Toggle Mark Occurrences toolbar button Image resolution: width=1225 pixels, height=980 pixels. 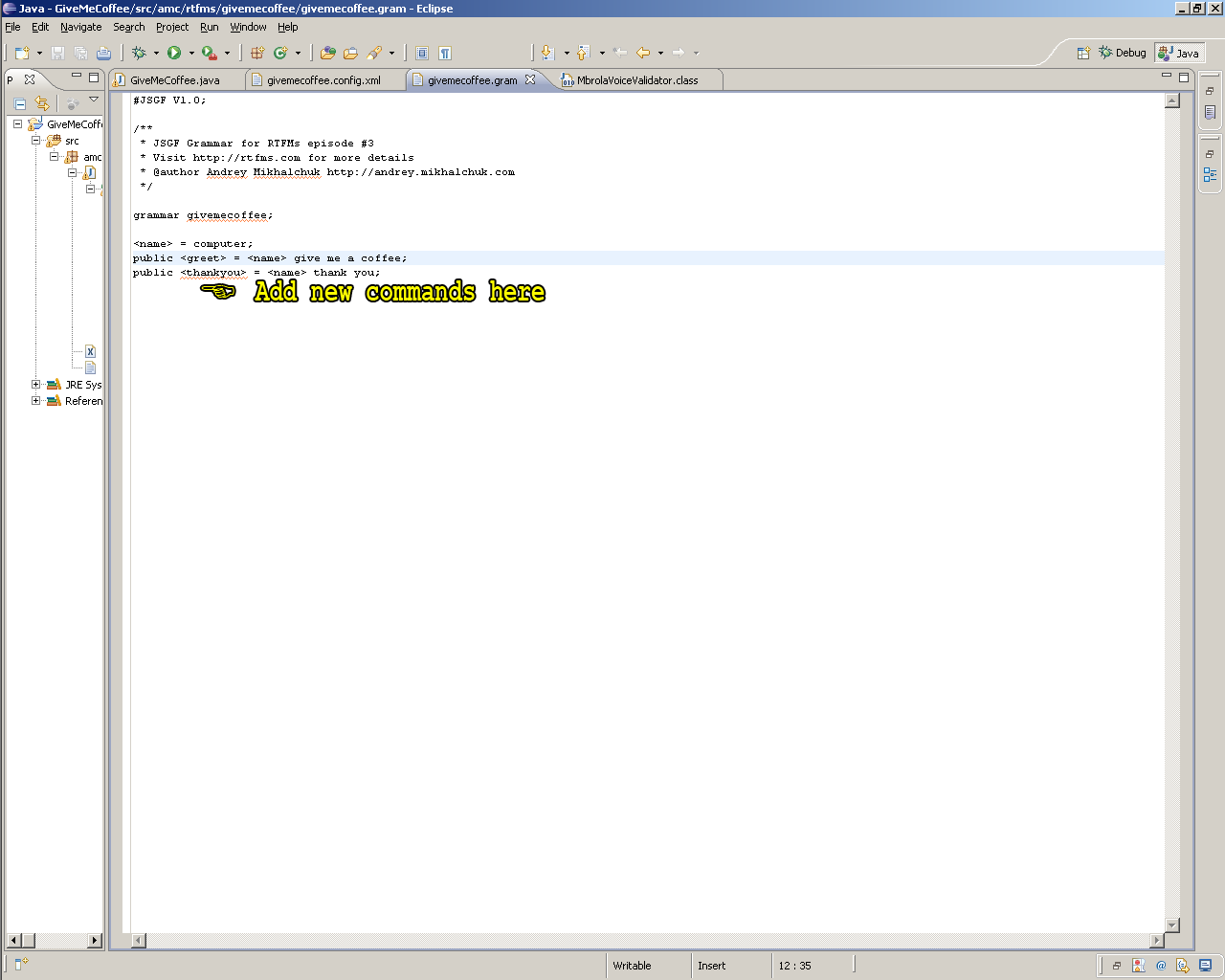[x=422, y=54]
